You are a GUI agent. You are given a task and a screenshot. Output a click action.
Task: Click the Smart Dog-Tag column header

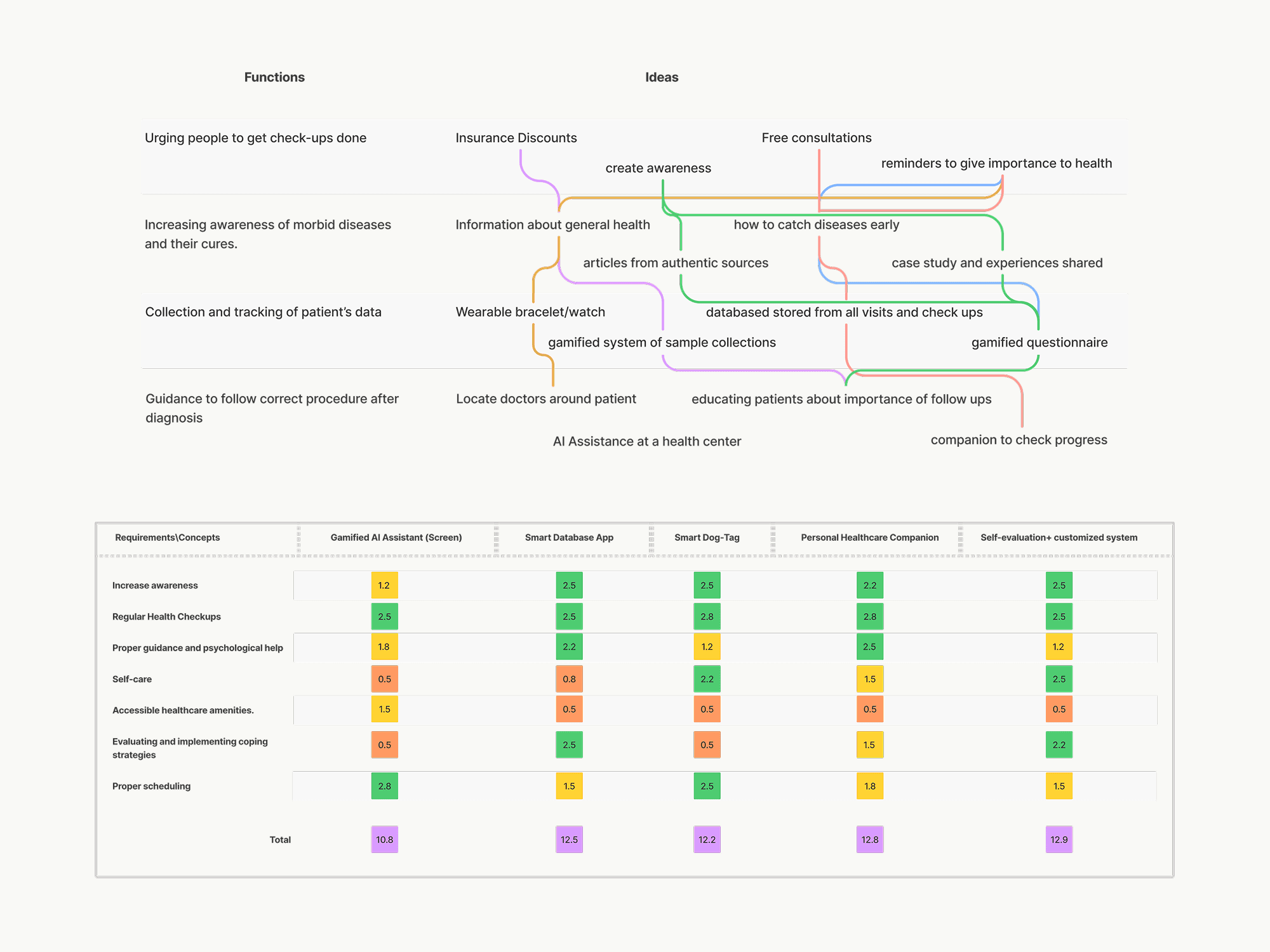707,538
